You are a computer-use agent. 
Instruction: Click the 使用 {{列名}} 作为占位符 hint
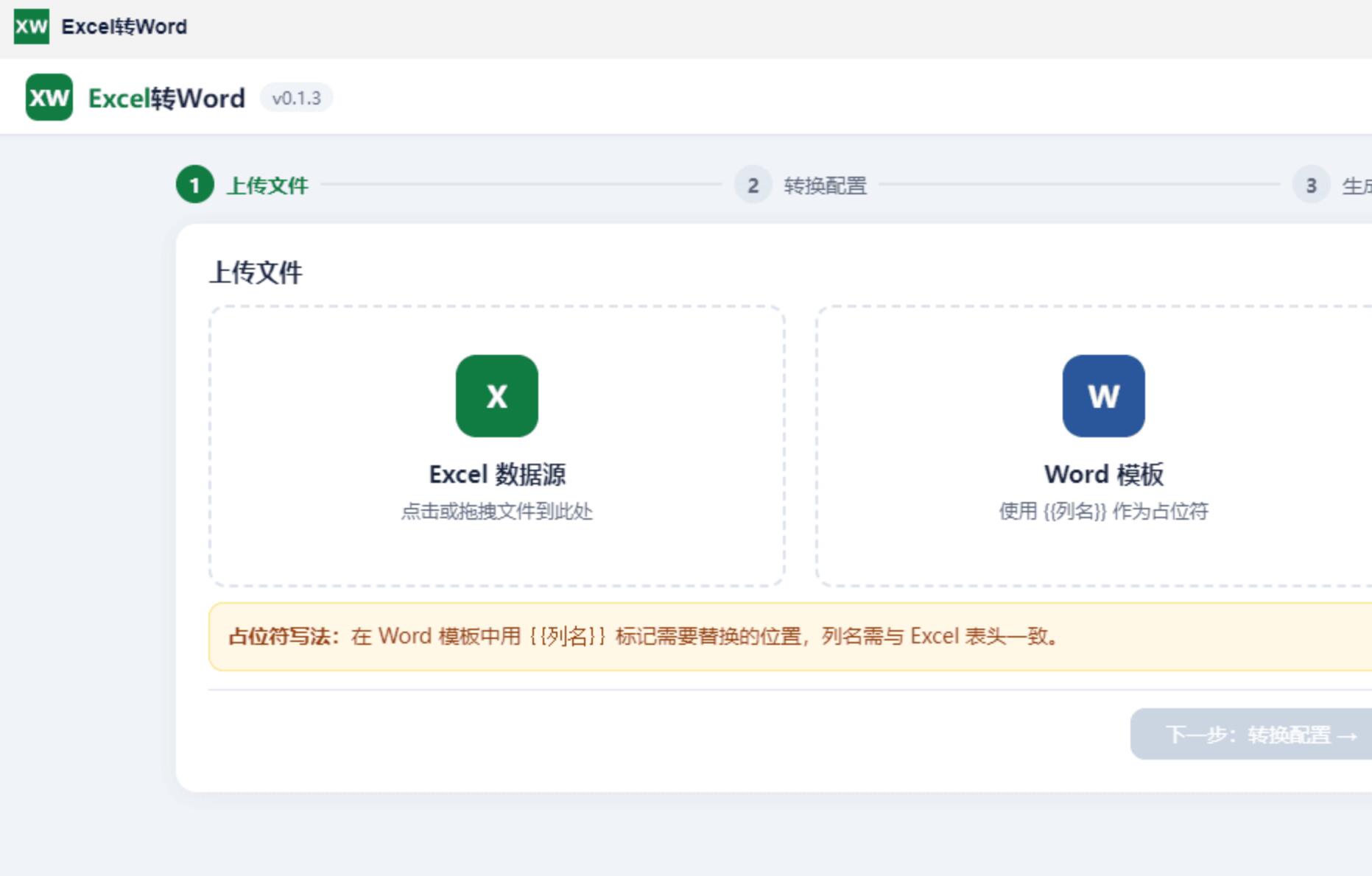tap(1103, 511)
